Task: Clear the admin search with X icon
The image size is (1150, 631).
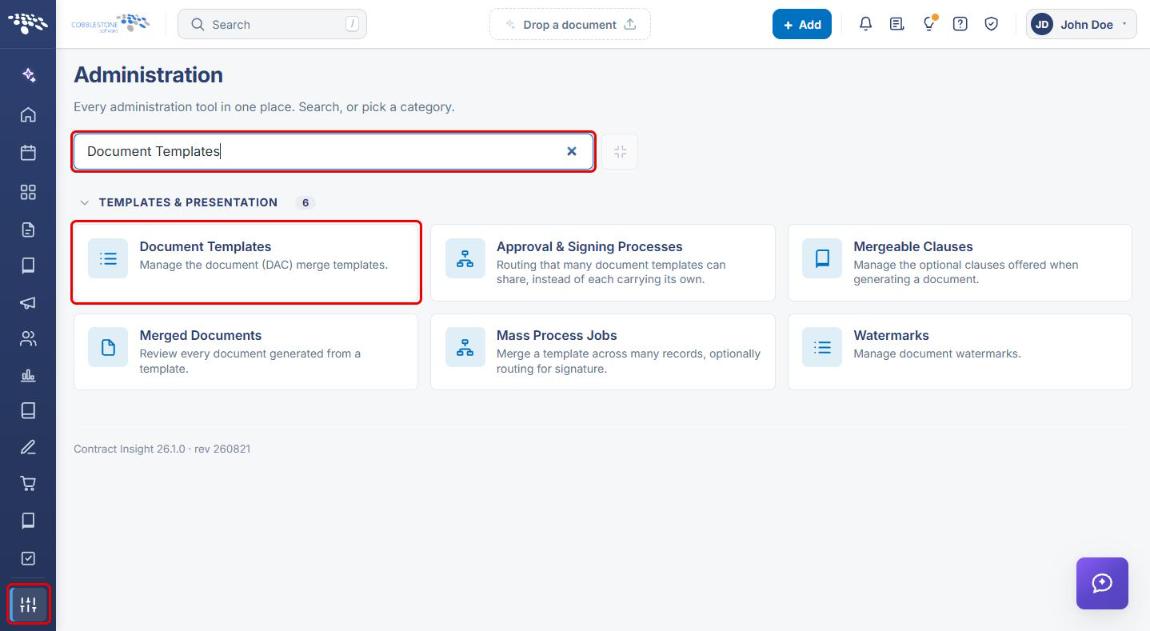Action: (x=571, y=151)
